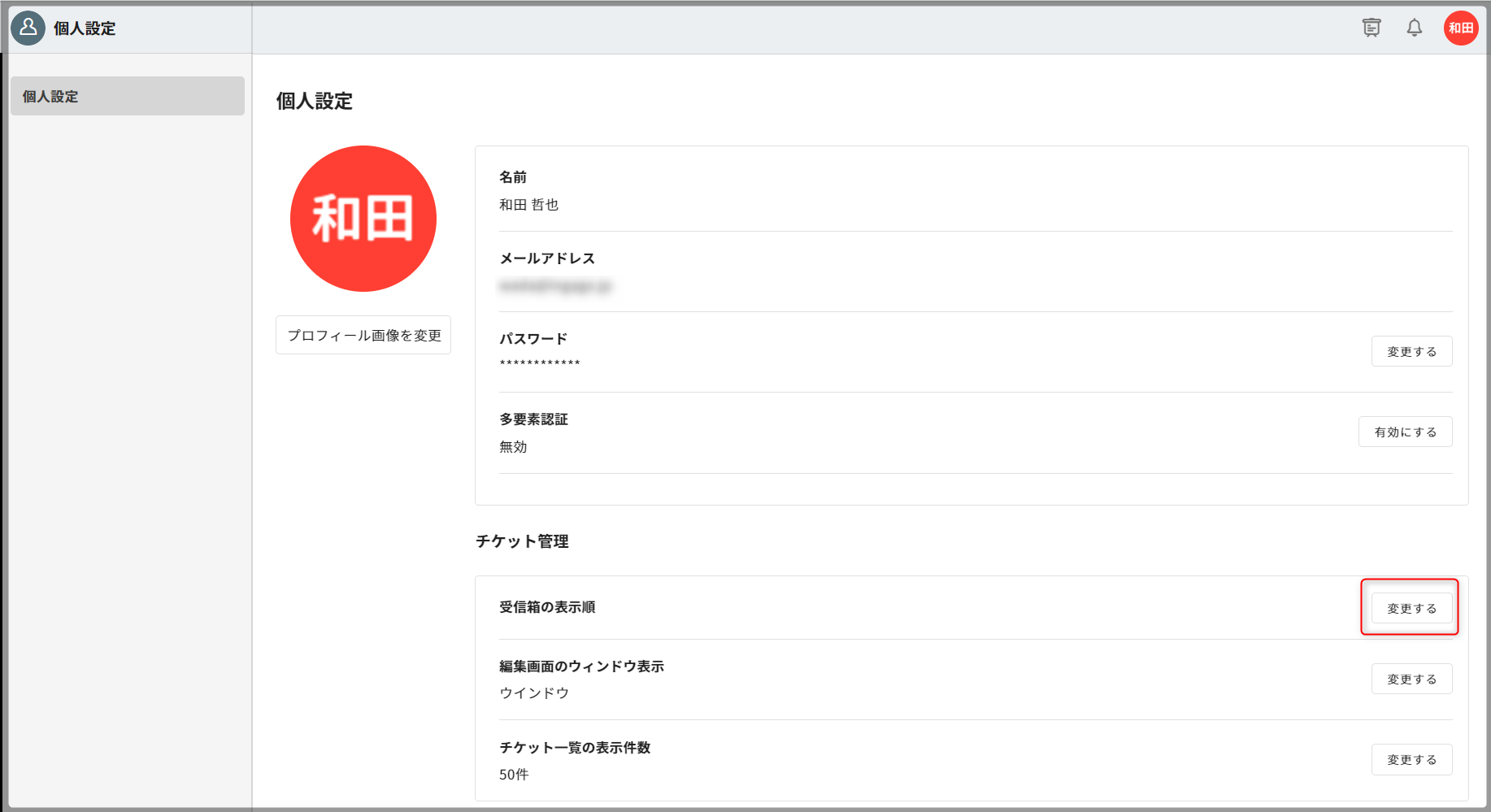Viewport: 1491px width, 812px height.
Task: Open the notifications bell
Action: point(1415,28)
